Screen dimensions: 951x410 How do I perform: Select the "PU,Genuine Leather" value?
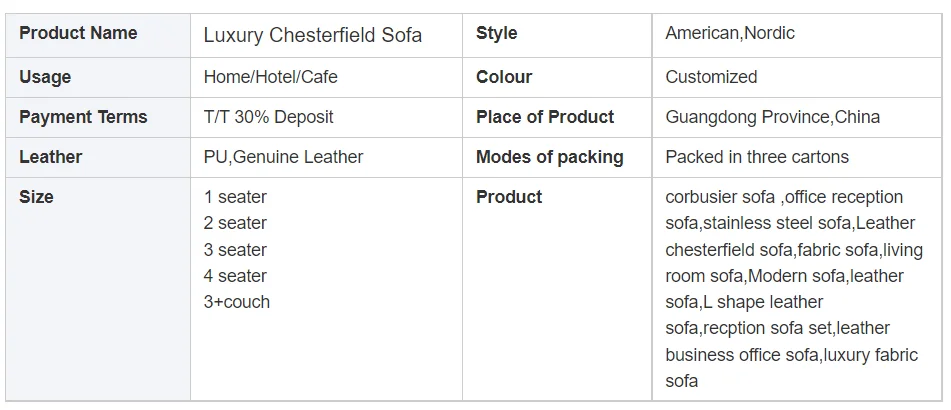[283, 157]
